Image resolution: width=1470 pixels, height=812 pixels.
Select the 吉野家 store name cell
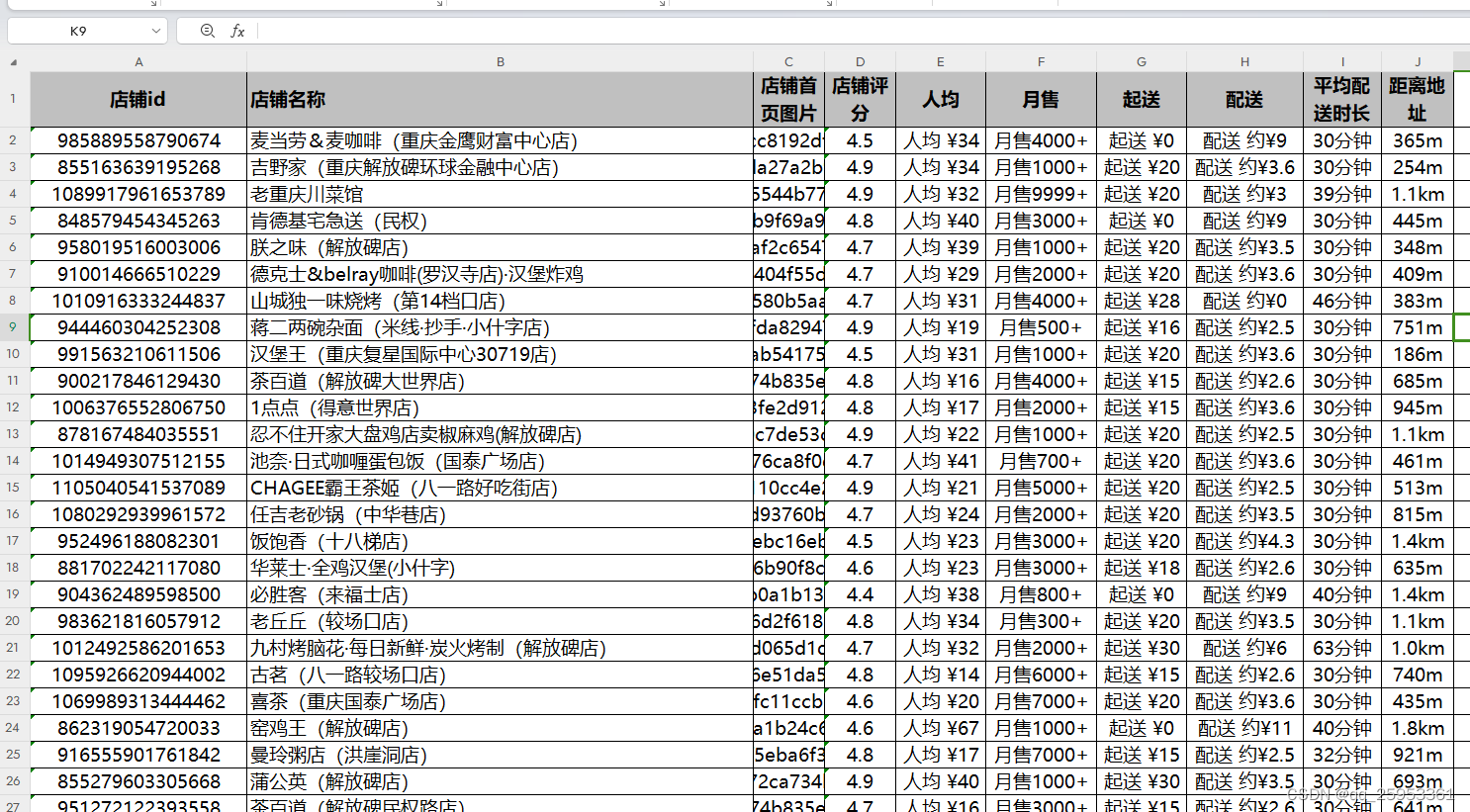(501, 167)
